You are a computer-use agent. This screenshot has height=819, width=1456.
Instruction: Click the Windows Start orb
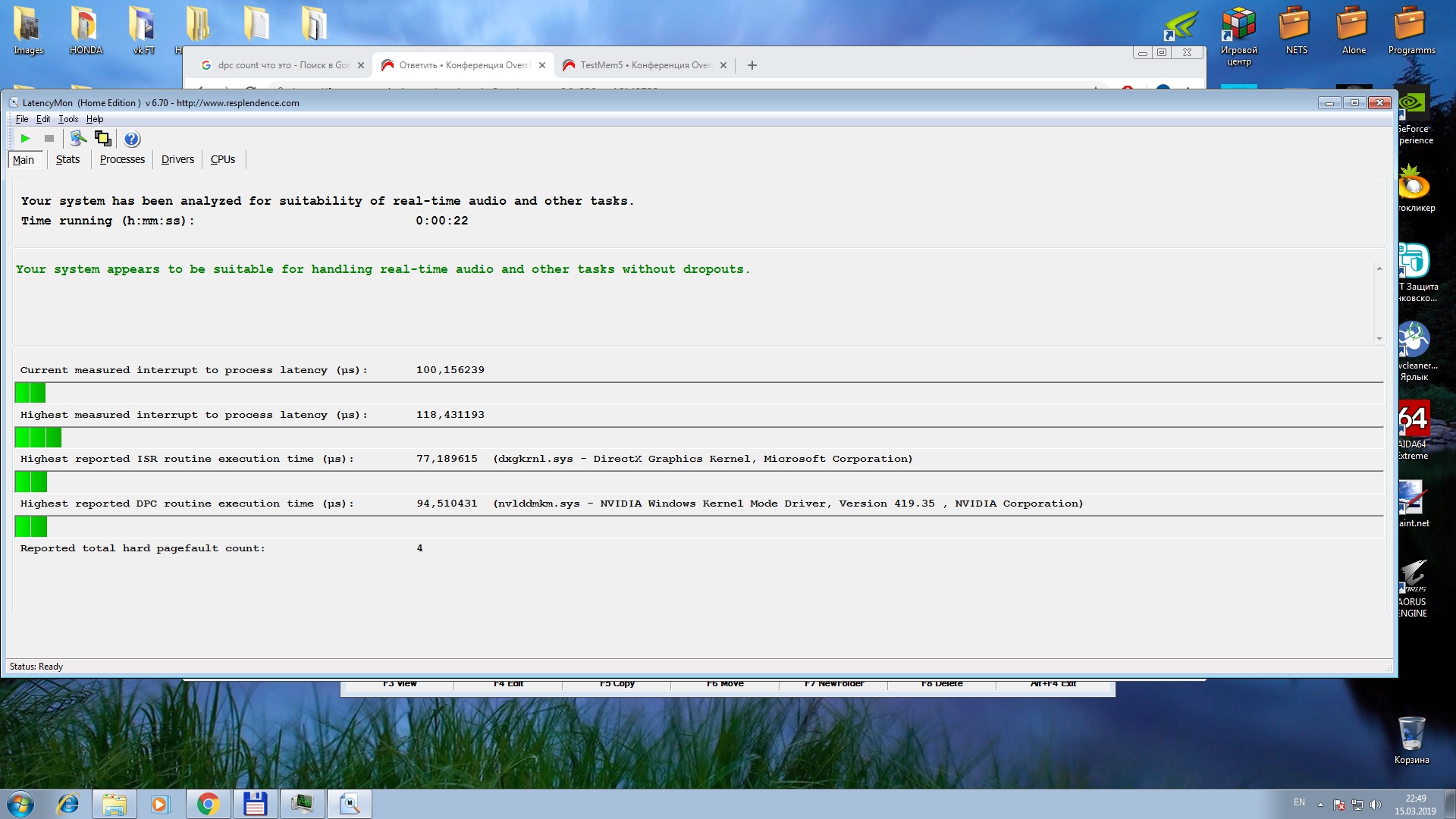click(x=20, y=804)
